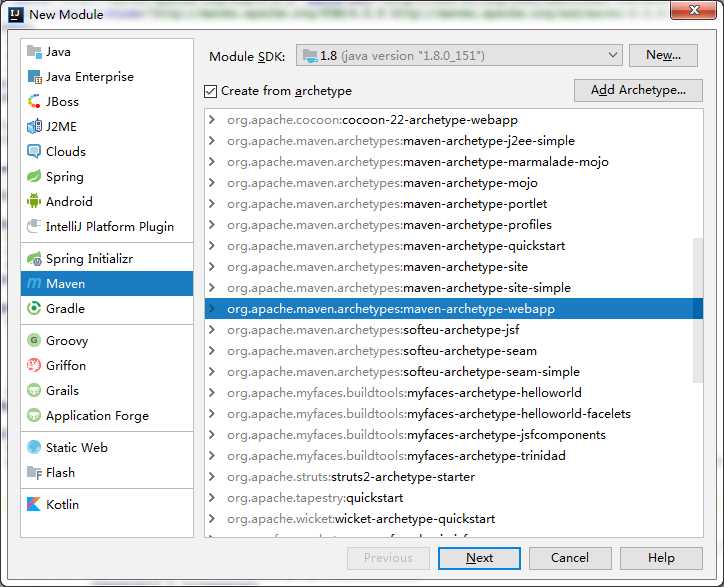Select Spring module type label

(65, 177)
